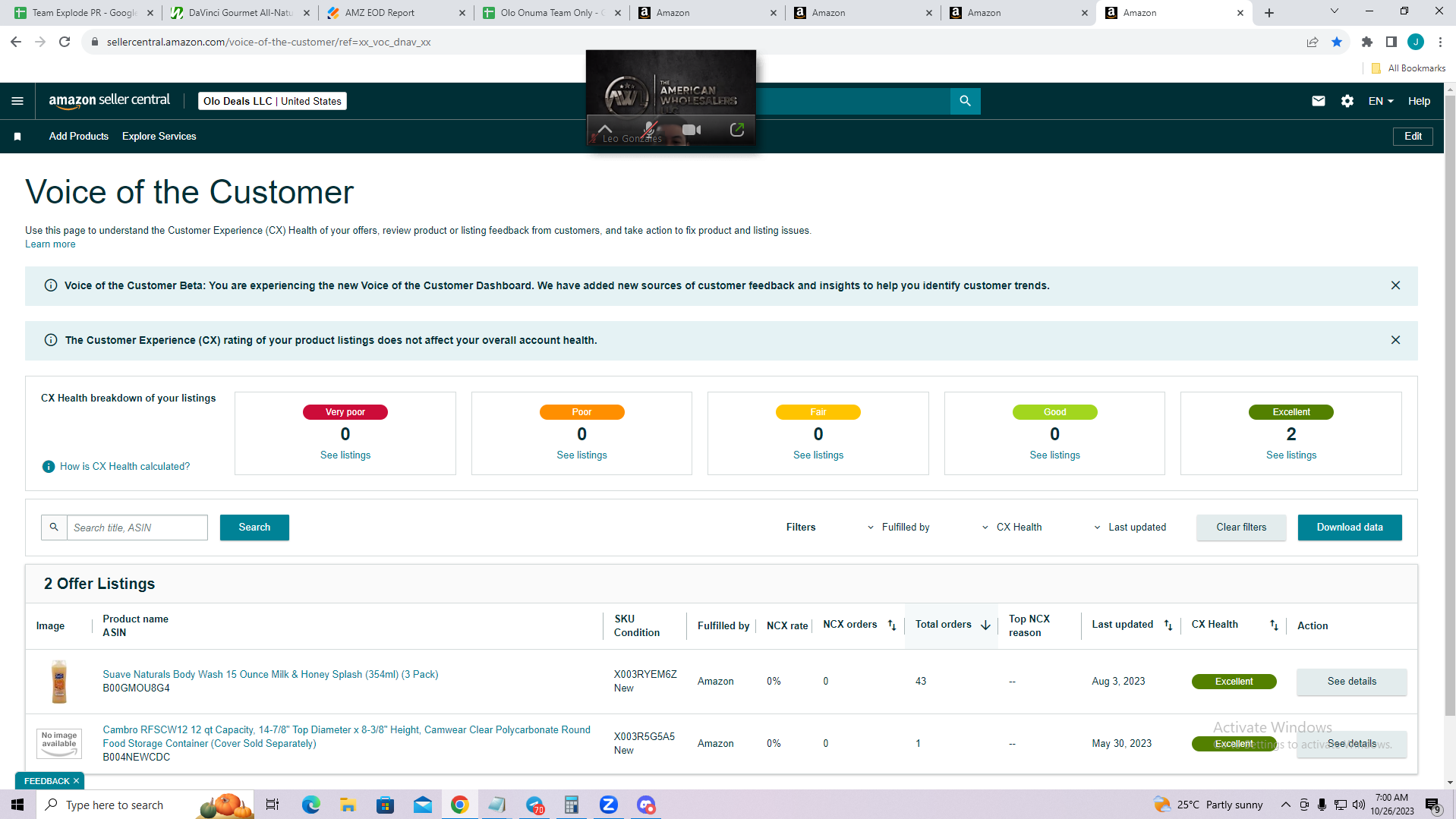This screenshot has height=819, width=1456.
Task: Click the browser address bar URL
Action: coord(269,42)
